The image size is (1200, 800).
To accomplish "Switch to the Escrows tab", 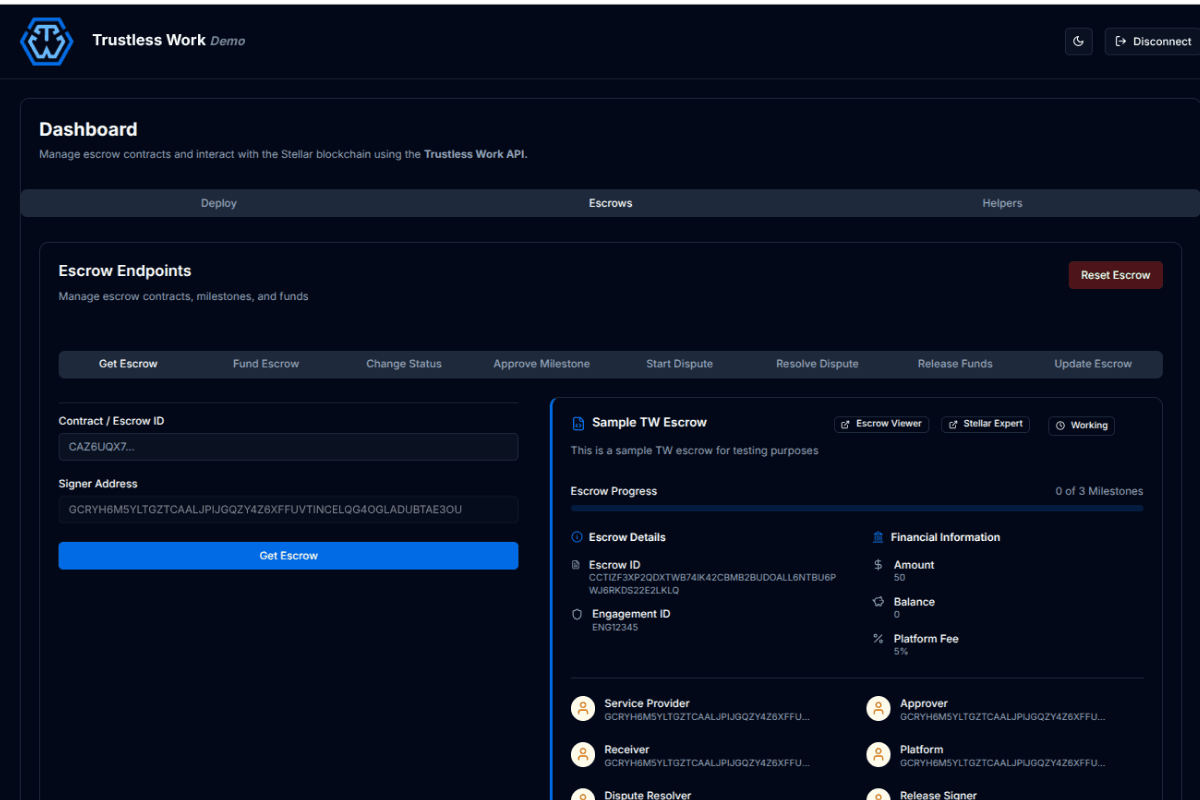I will 610,203.
